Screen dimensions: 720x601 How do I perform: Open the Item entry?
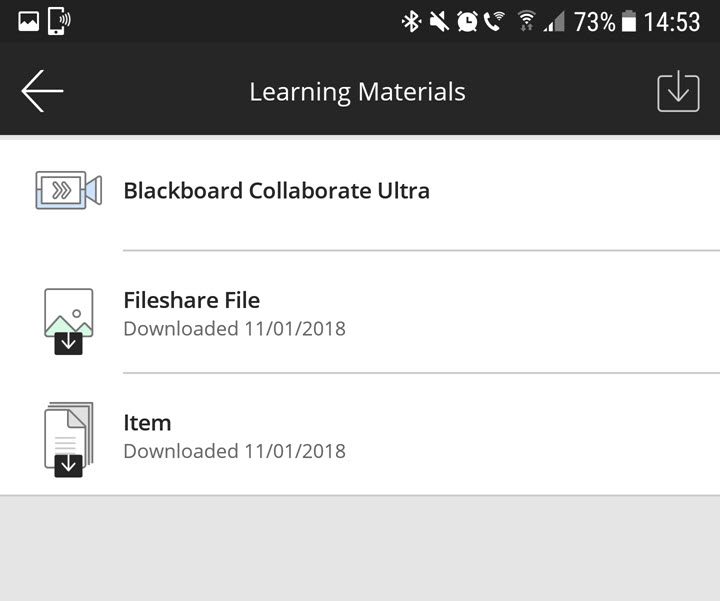pos(360,434)
